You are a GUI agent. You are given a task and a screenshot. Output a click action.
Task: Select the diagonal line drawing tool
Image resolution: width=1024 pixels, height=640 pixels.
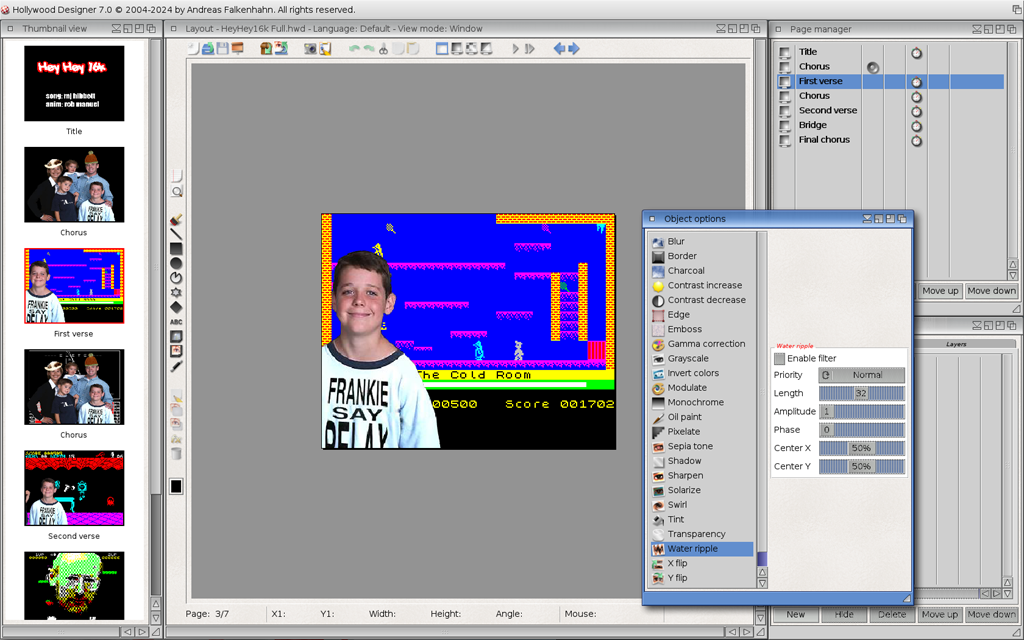click(x=176, y=234)
